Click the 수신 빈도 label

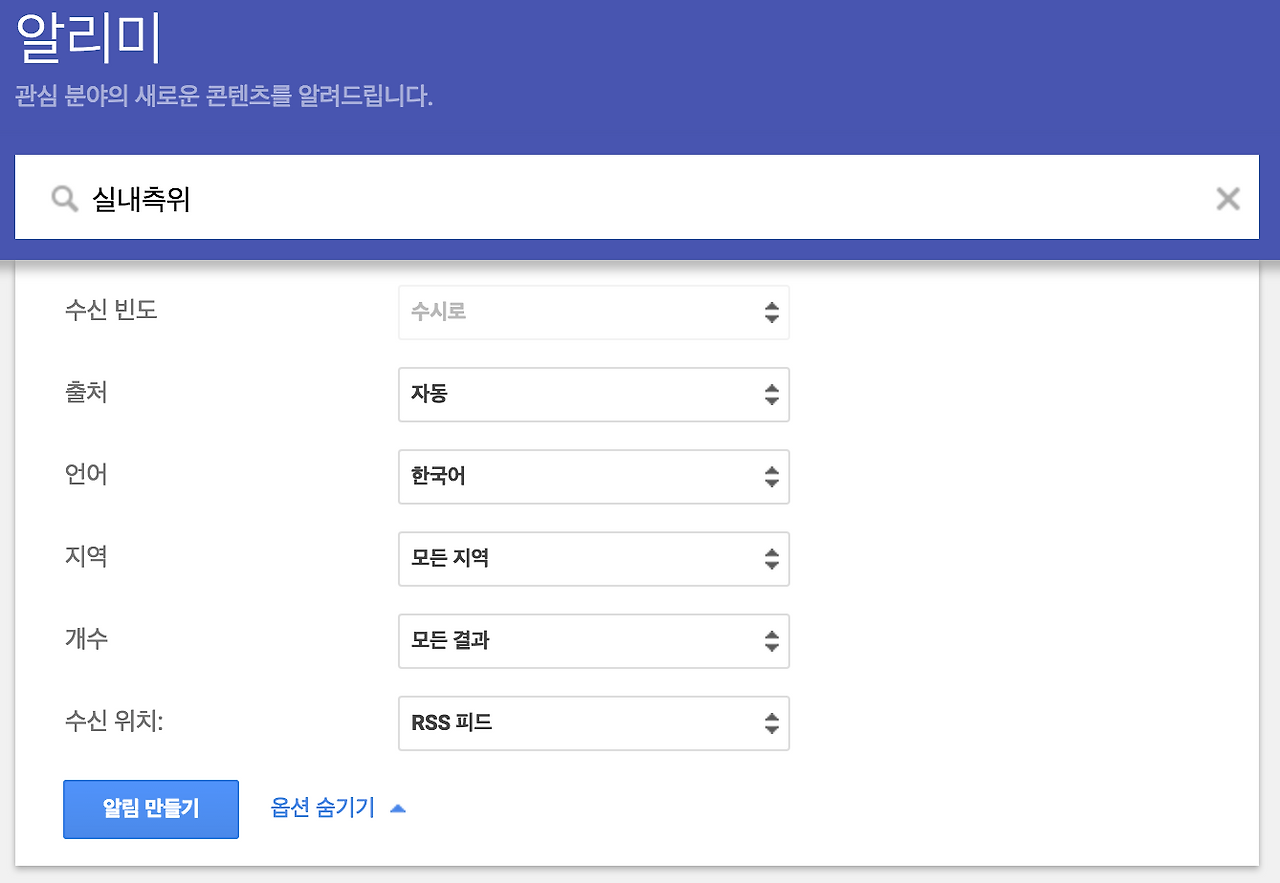(x=110, y=310)
